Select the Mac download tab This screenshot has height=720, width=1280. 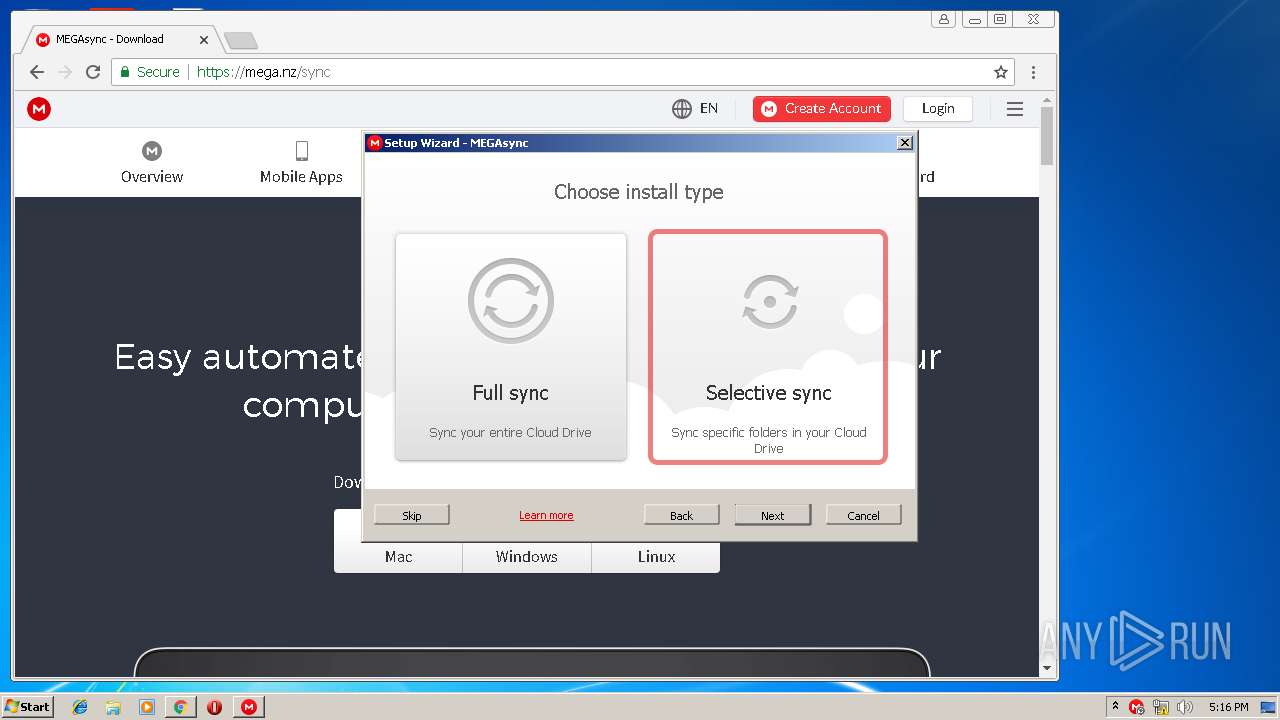tap(398, 557)
